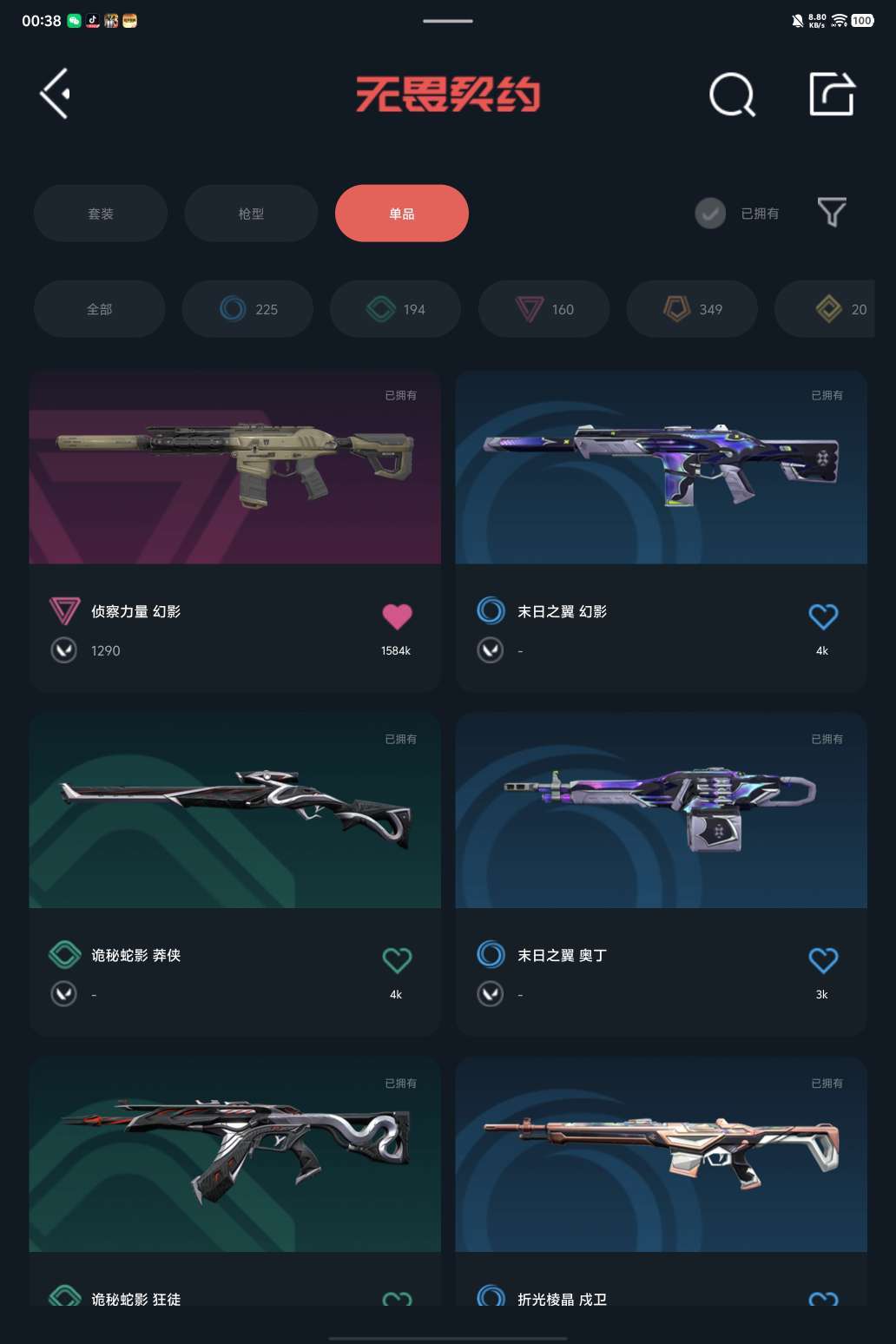Filter by blue circle tier 225
This screenshot has width=896, height=1344.
[247, 309]
